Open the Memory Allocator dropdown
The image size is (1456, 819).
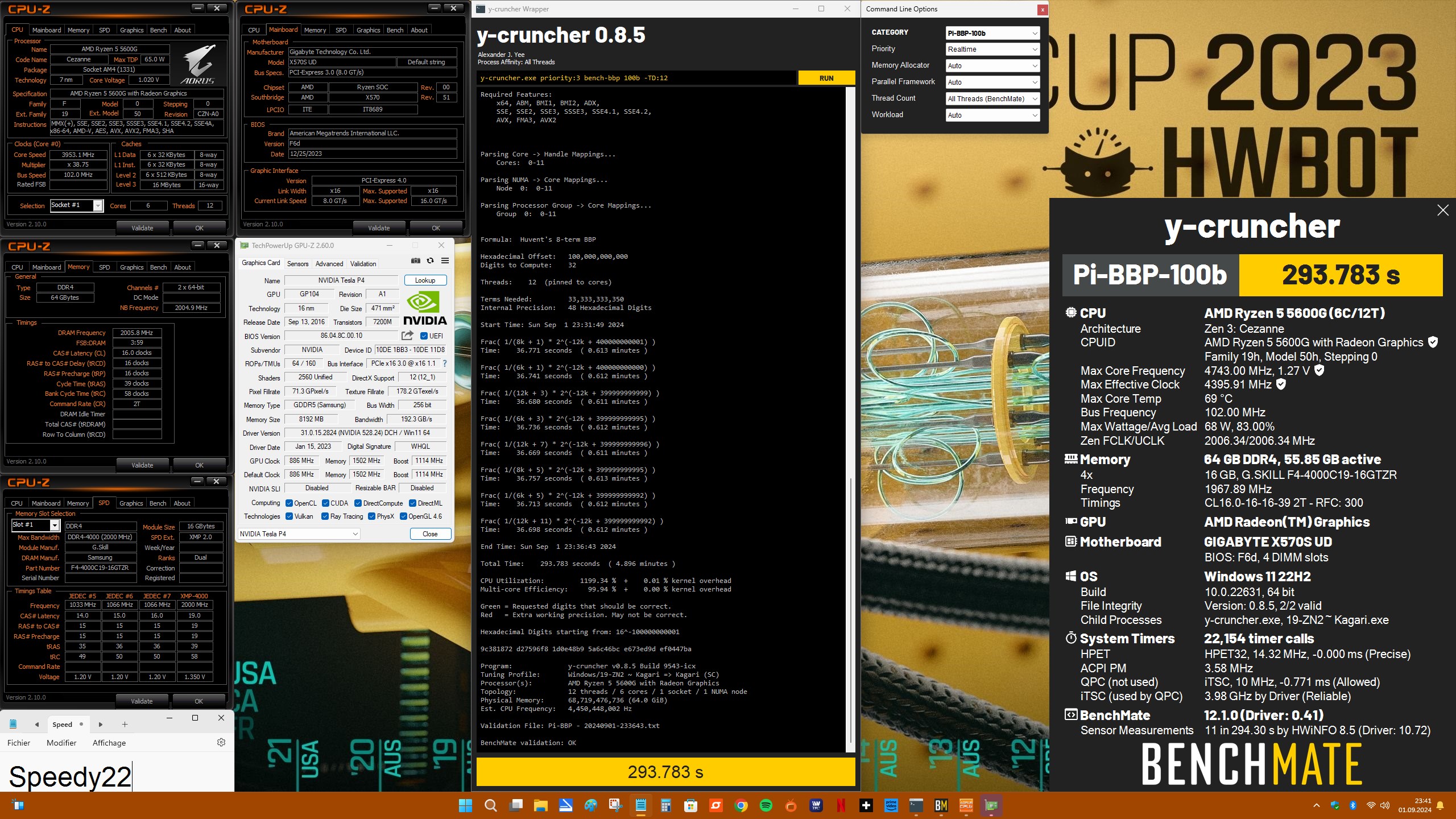pos(992,66)
